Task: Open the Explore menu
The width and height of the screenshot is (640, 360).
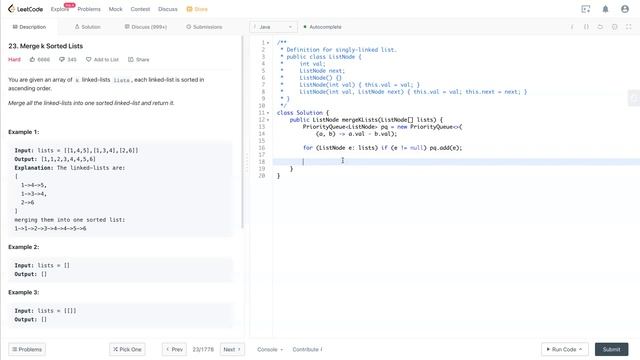Action: click(60, 9)
